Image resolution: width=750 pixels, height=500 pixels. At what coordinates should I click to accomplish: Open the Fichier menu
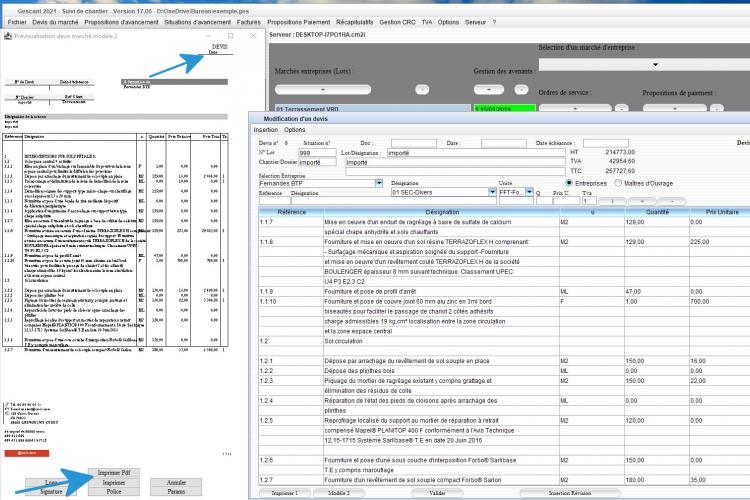tap(17, 22)
